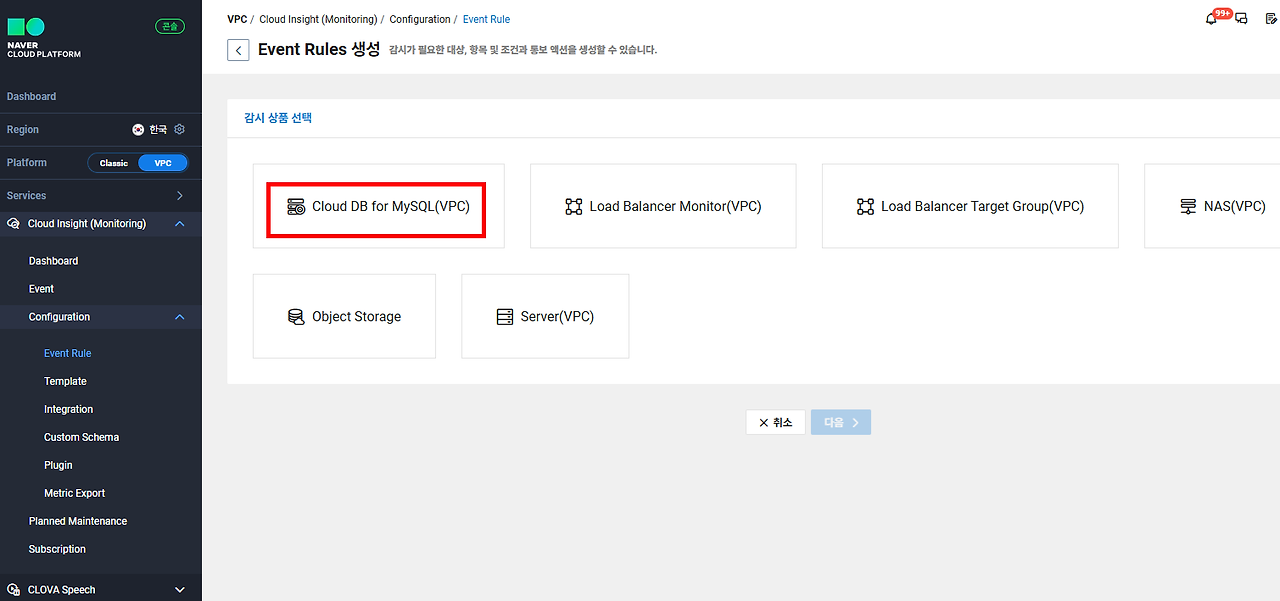1280x601 pixels.
Task: Open the Template menu item
Action: 65,381
